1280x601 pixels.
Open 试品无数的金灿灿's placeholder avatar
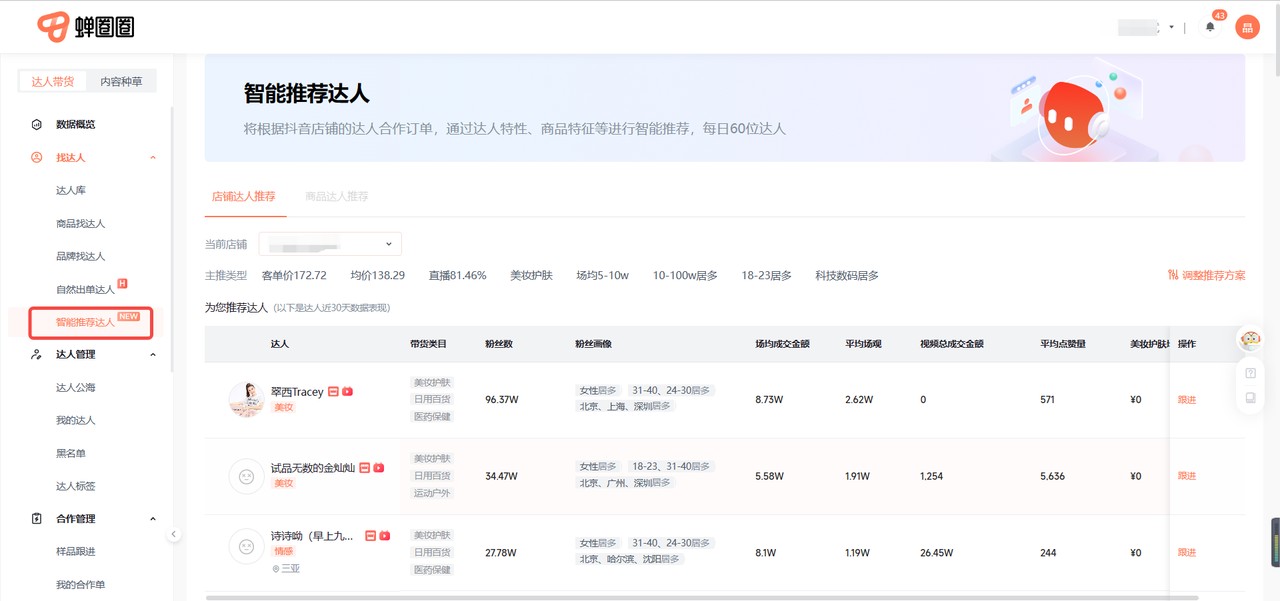pyautogui.click(x=246, y=476)
